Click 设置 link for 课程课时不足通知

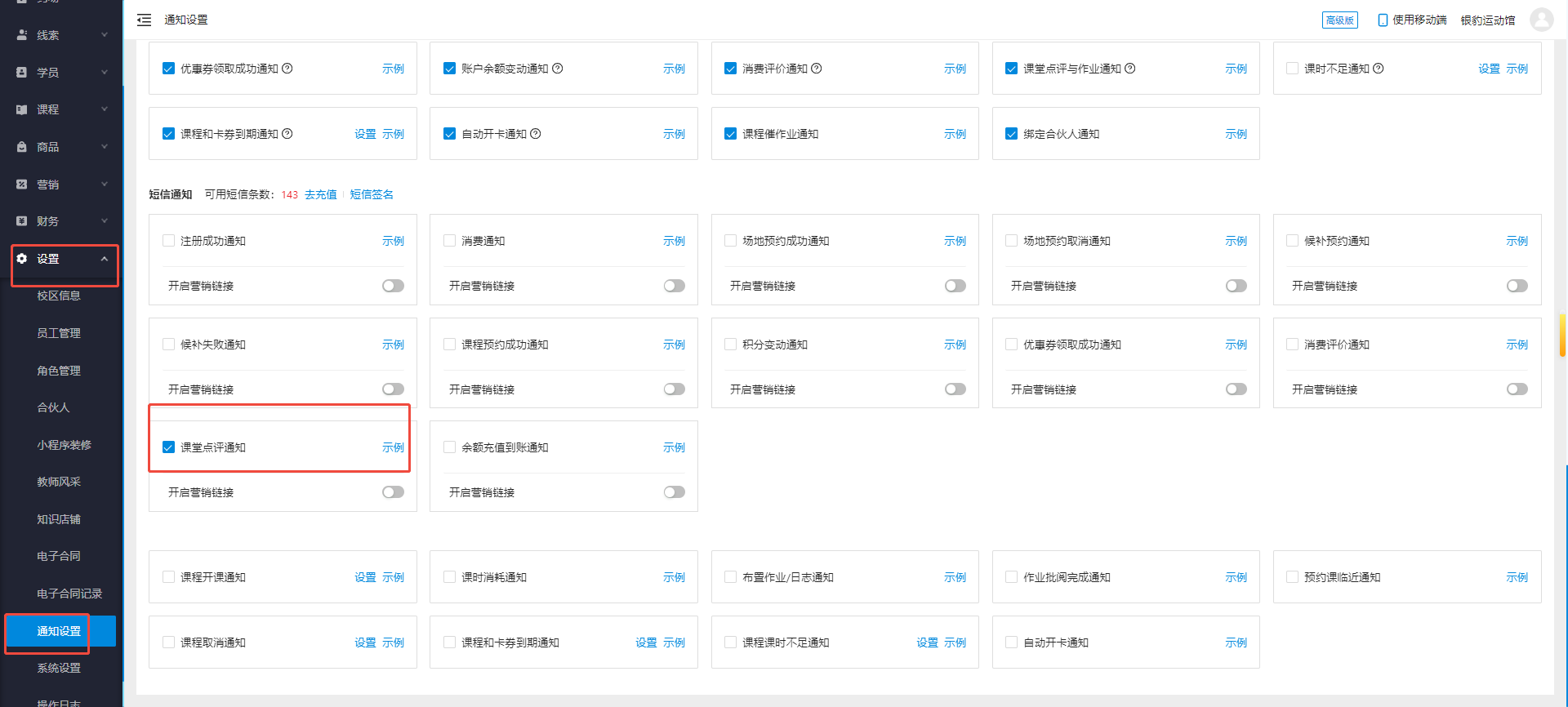tap(927, 643)
